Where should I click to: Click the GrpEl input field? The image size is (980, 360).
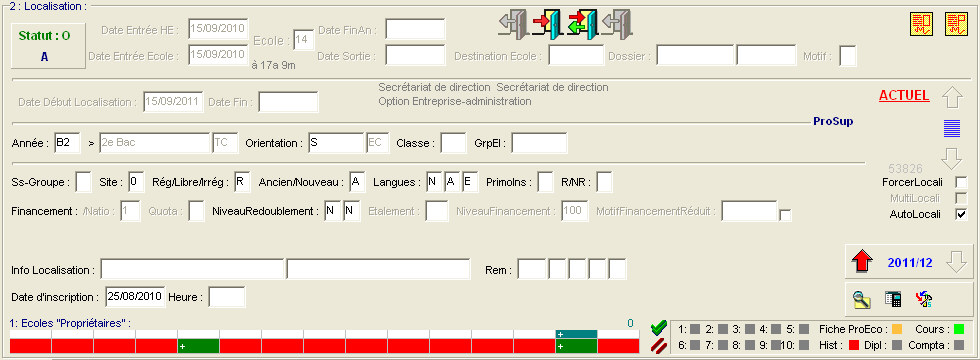pyautogui.click(x=539, y=143)
